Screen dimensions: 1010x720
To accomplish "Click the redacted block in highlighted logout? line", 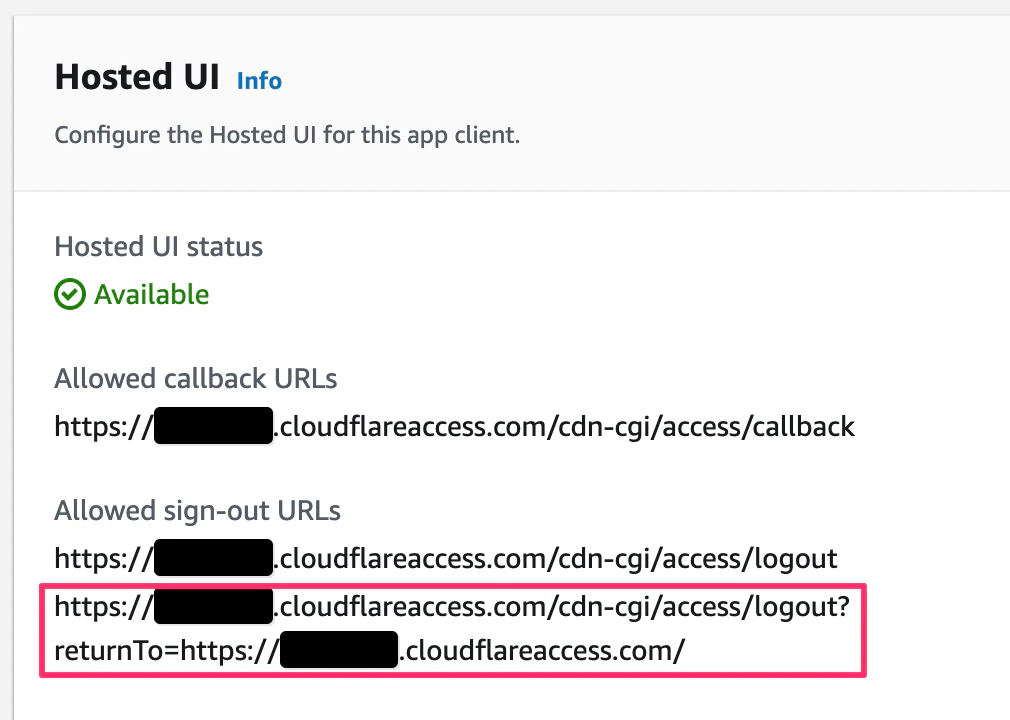I will coord(213,606).
